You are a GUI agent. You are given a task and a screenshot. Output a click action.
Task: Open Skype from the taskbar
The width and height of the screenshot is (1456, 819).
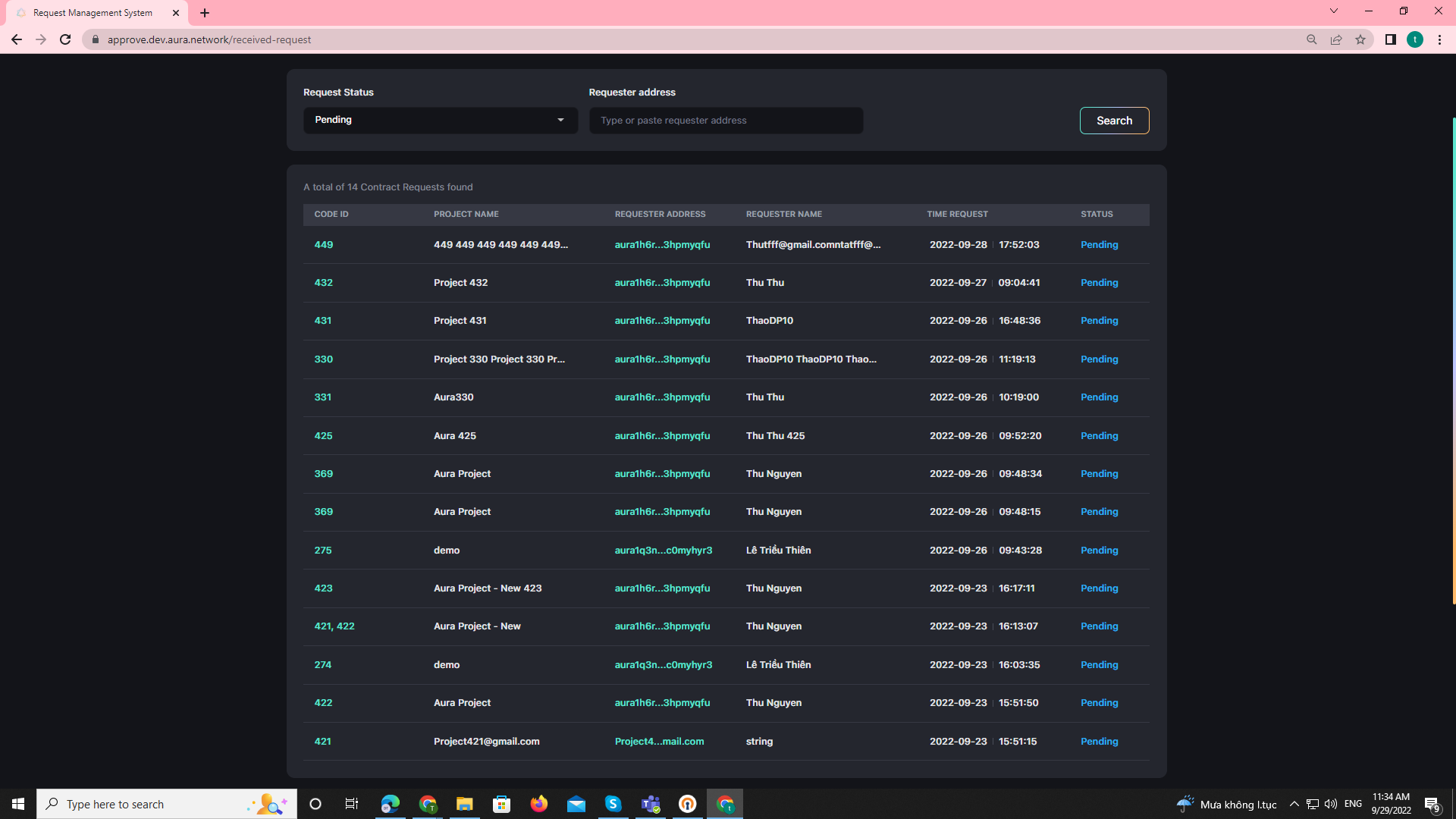[613, 804]
